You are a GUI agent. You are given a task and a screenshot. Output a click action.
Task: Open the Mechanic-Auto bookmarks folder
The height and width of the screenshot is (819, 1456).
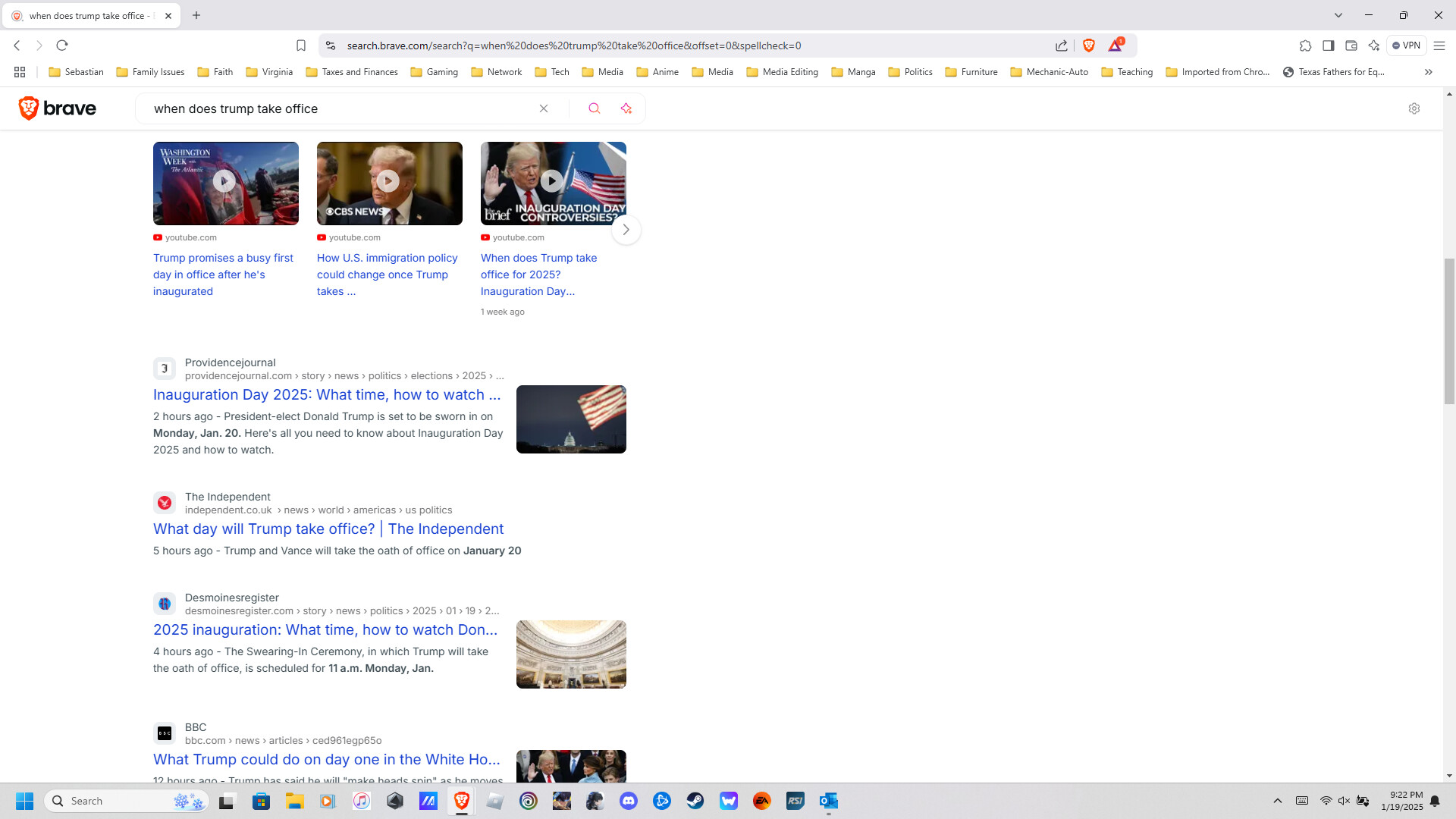click(1050, 72)
